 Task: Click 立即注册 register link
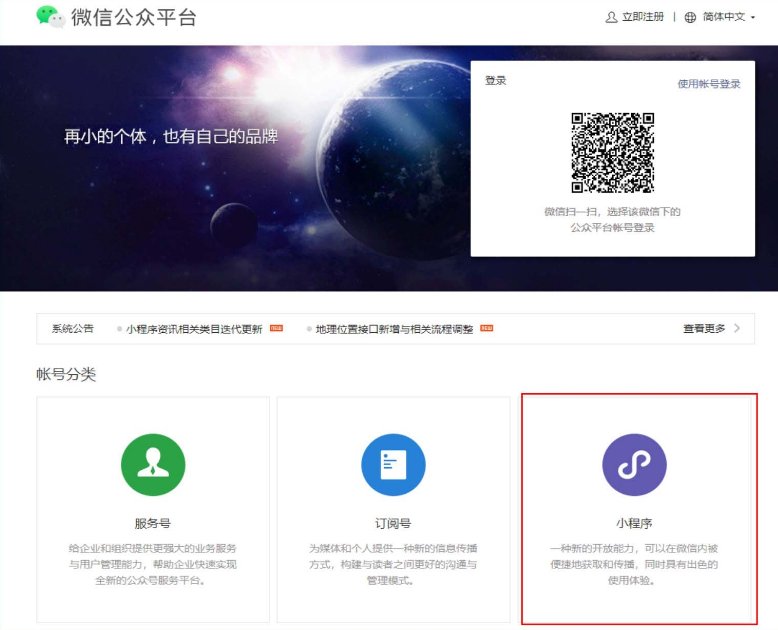click(642, 17)
